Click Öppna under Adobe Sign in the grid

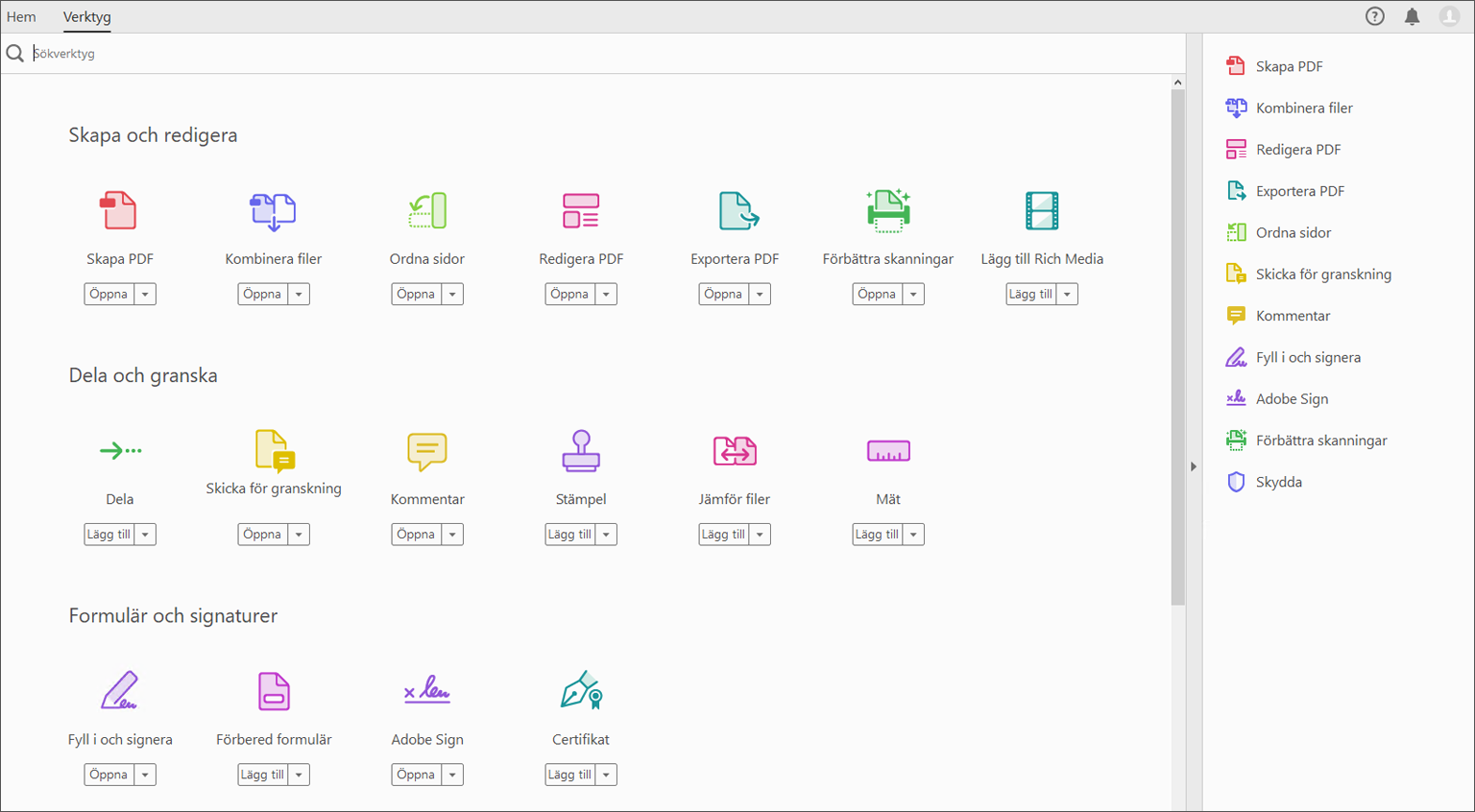pyautogui.click(x=417, y=775)
